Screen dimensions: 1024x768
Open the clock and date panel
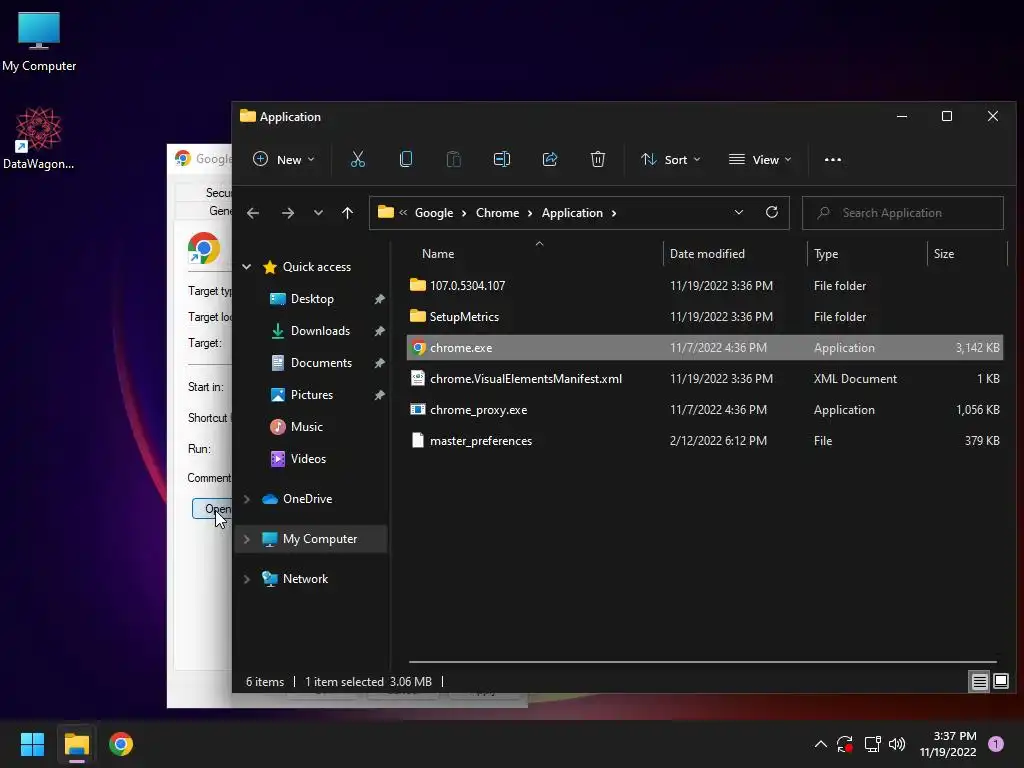[x=948, y=744]
